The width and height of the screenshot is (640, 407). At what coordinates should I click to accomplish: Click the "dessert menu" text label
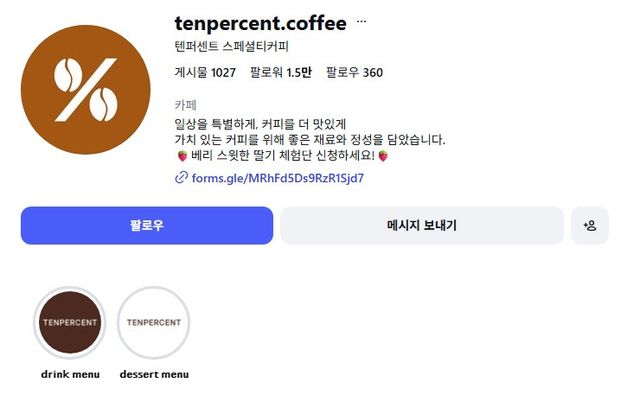154,375
